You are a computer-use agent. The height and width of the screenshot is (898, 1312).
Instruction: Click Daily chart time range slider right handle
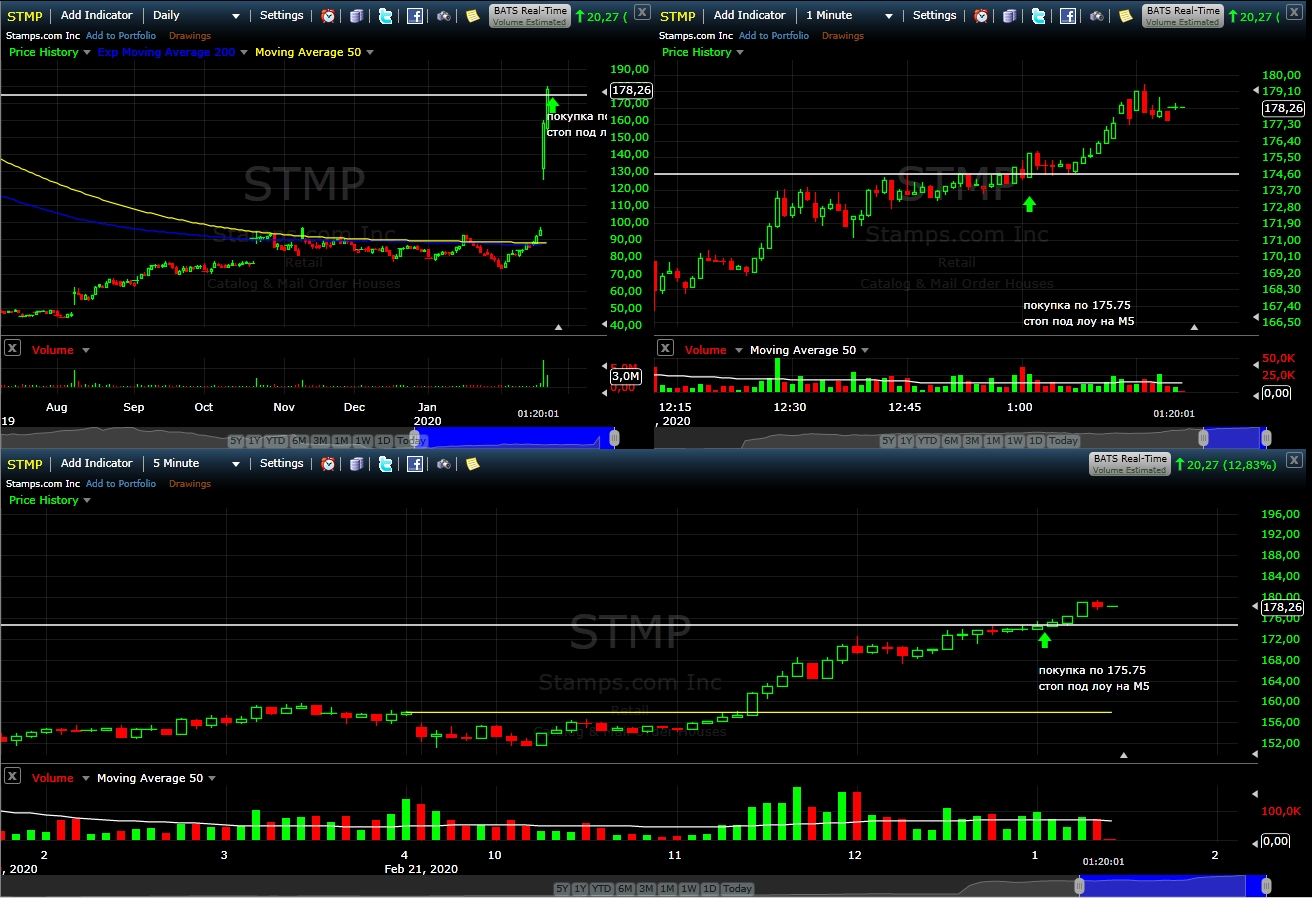click(x=614, y=438)
